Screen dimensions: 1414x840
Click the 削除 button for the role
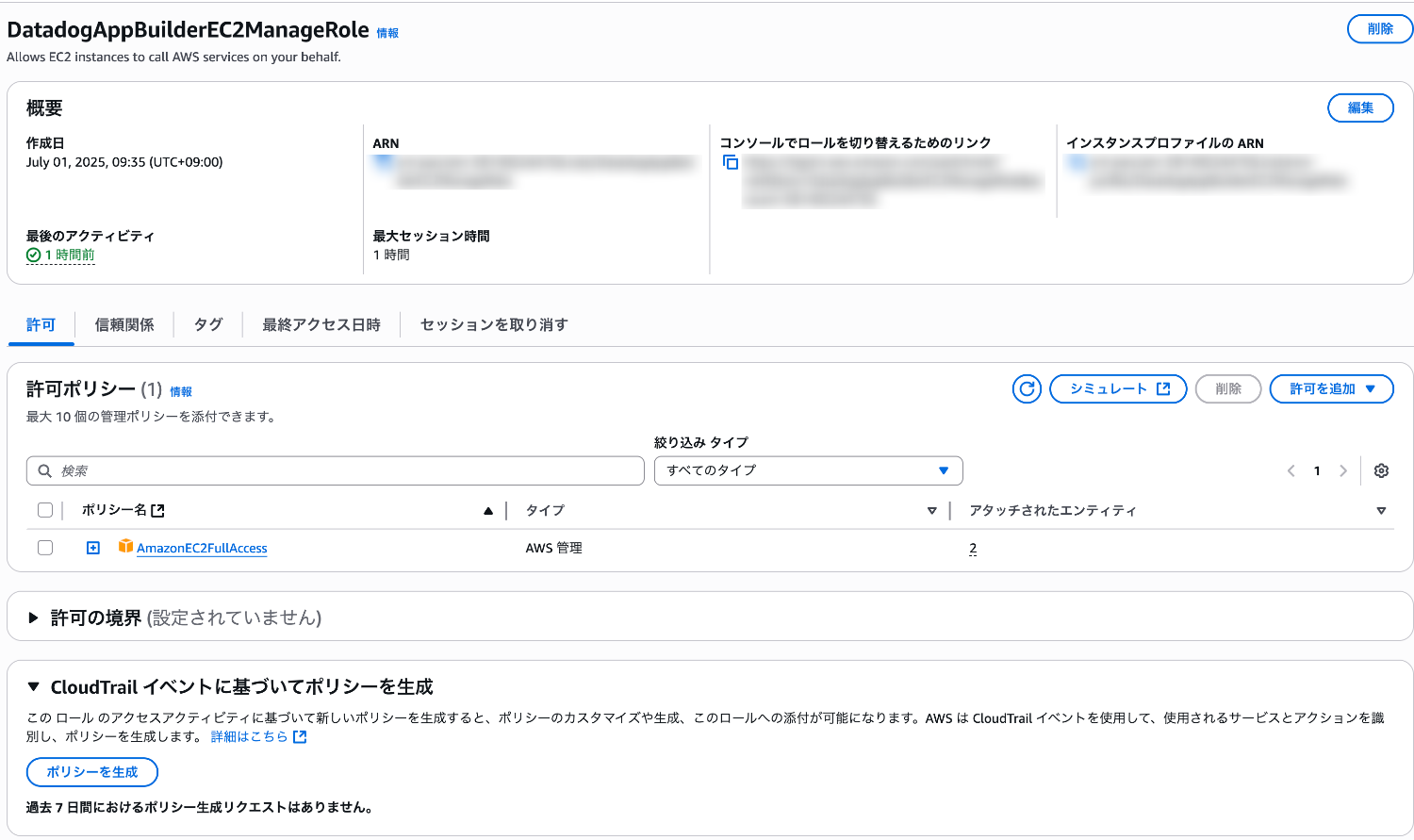[1380, 29]
